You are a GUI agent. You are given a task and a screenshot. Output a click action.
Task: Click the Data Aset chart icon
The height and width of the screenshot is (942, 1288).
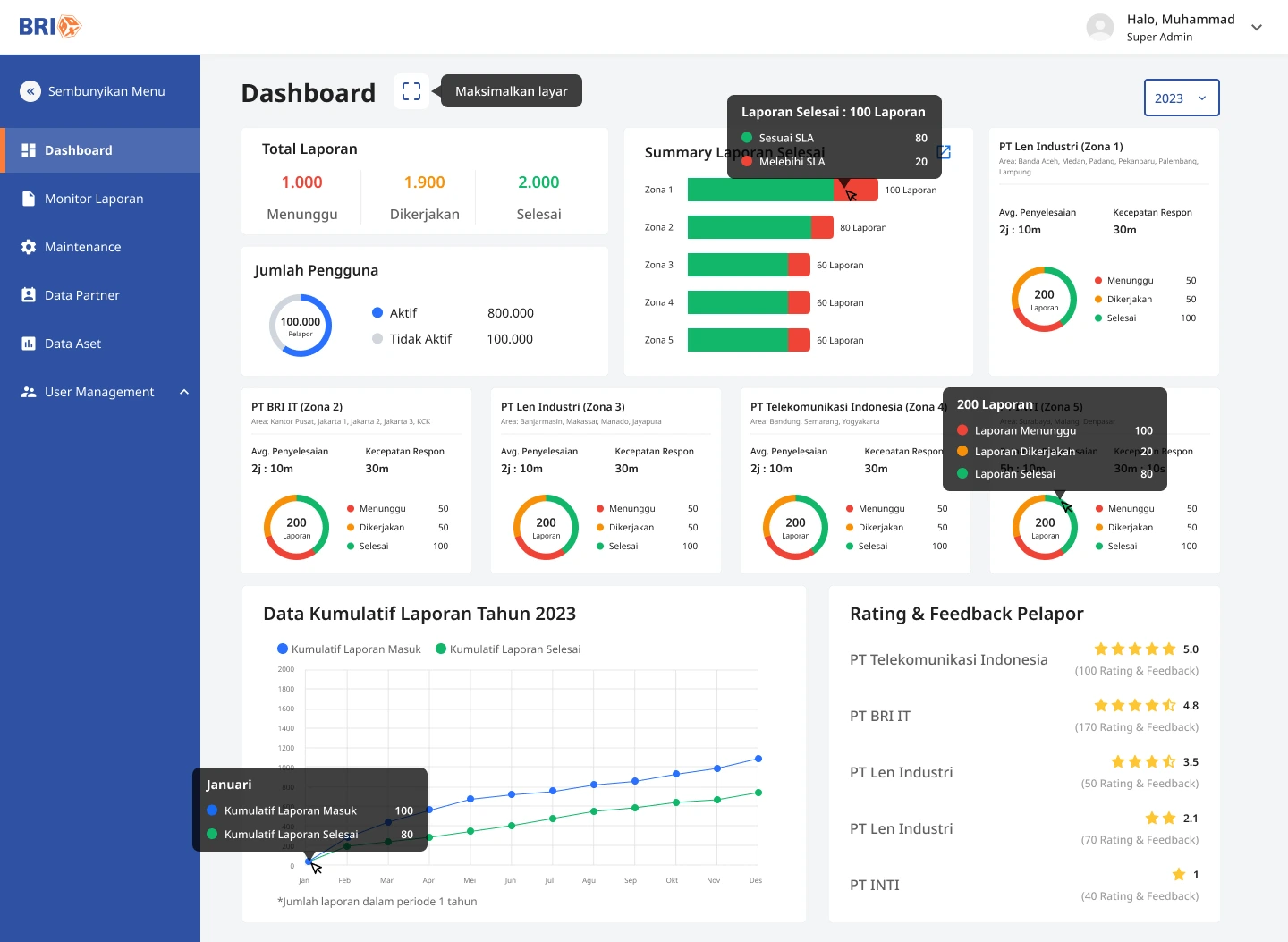(29, 344)
